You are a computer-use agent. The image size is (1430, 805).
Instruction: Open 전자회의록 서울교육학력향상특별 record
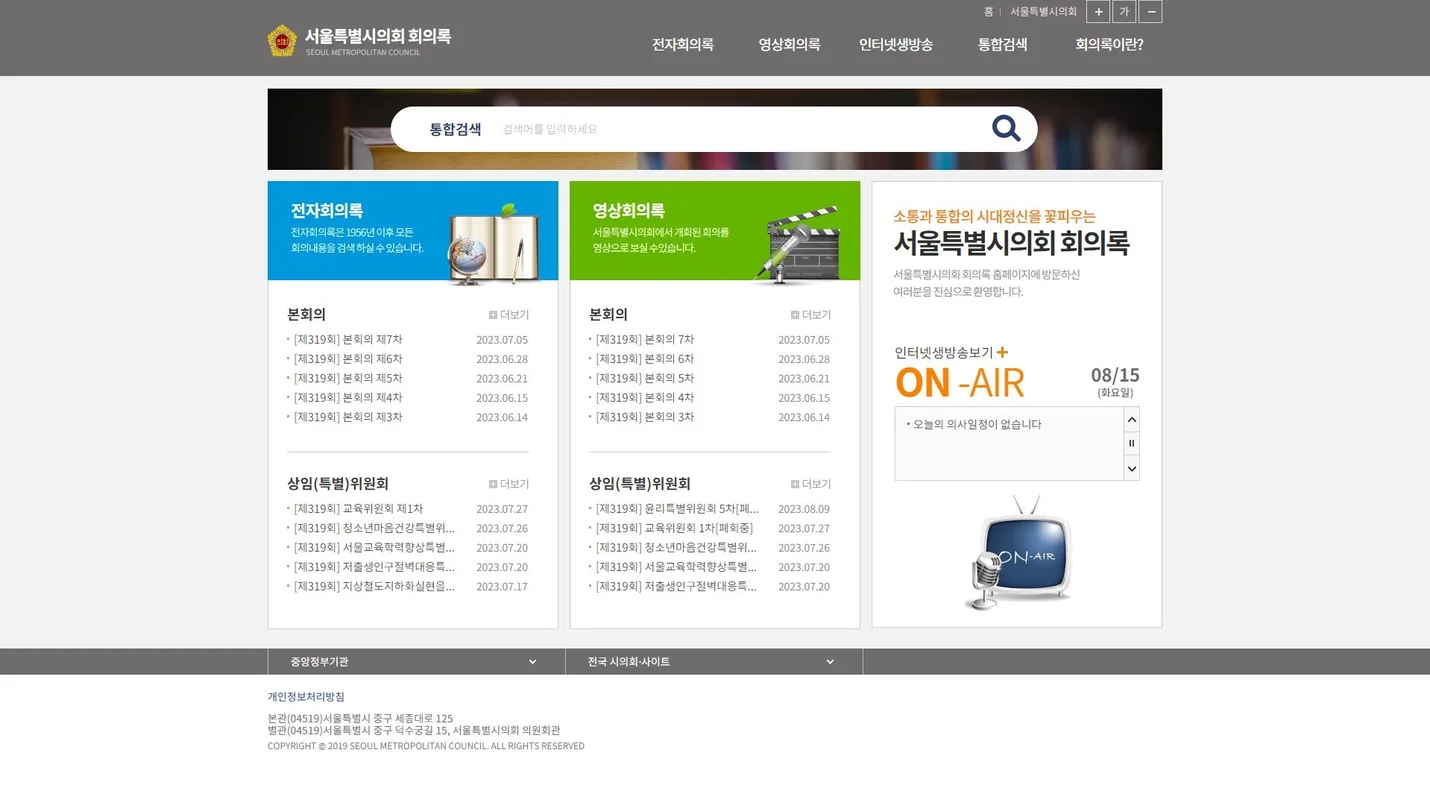point(374,548)
